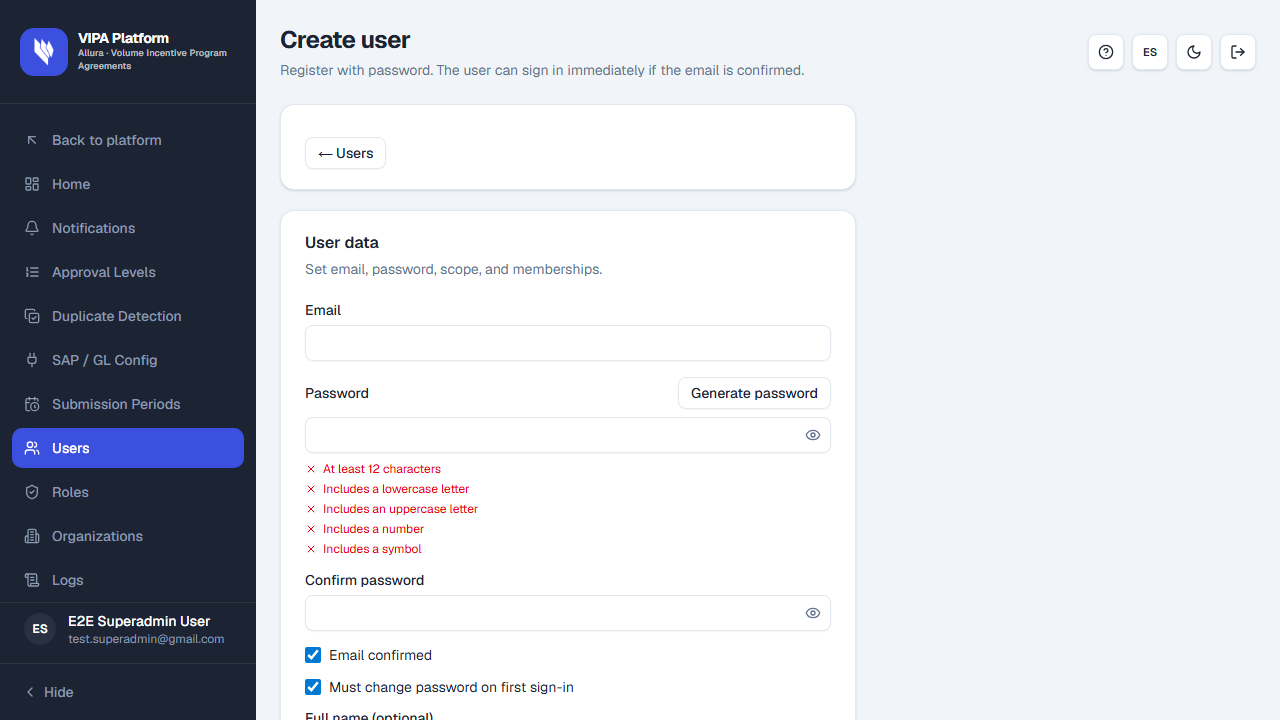Screen dimensions: 1280x720
Task: Uncheck the Email confirmed checkbox
Action: click(x=313, y=655)
